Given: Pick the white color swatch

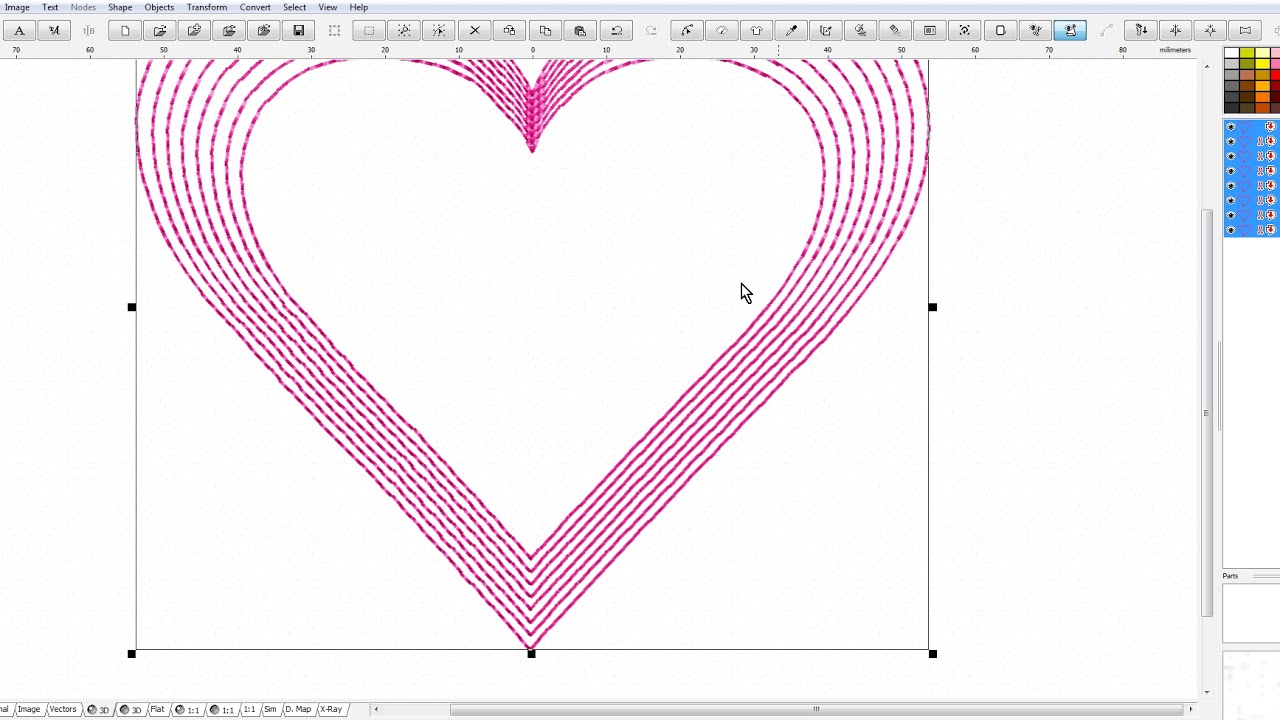Looking at the screenshot, I should pyautogui.click(x=1232, y=52).
